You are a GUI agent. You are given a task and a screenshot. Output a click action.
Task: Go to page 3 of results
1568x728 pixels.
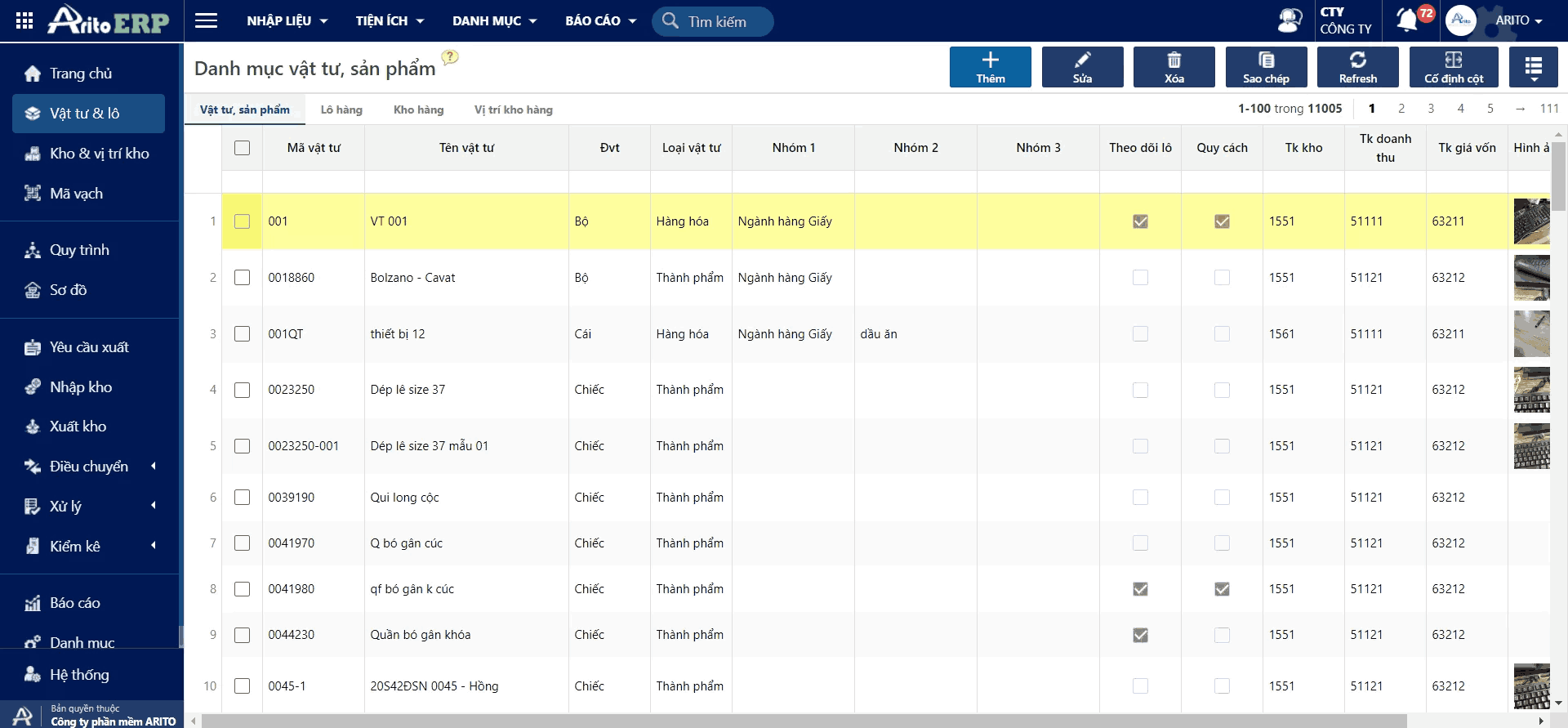[1431, 109]
